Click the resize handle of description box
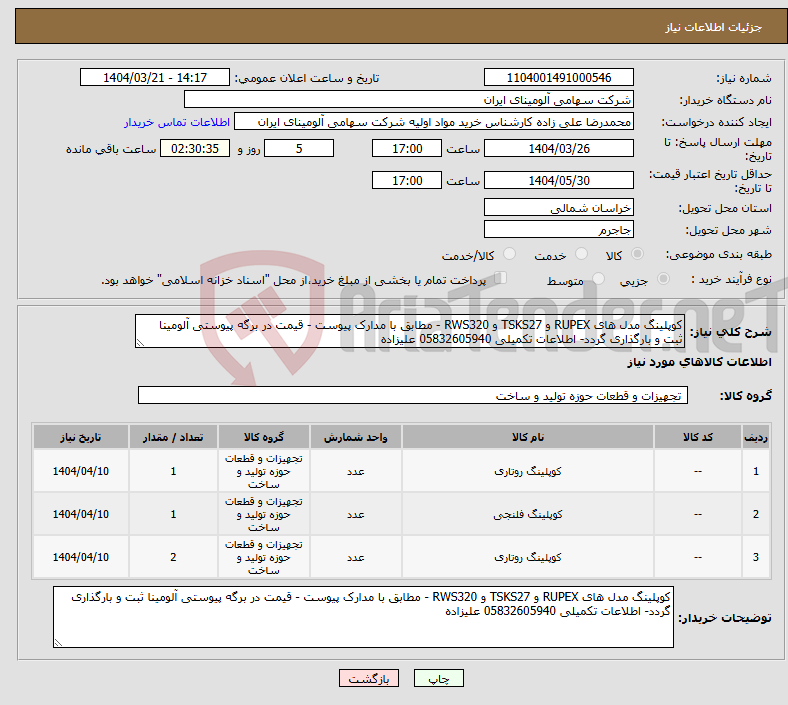This screenshot has width=788, height=705. (x=140, y=343)
